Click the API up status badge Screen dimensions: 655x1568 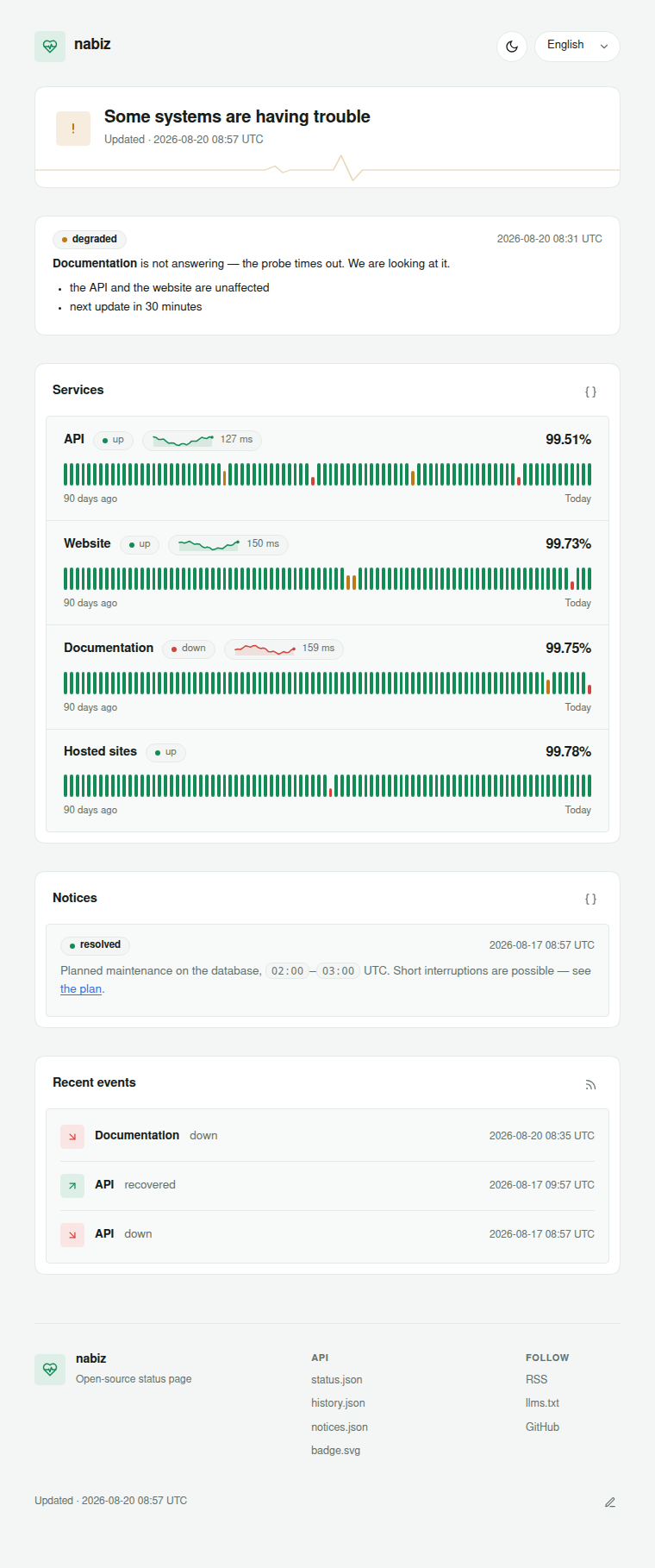coord(113,440)
